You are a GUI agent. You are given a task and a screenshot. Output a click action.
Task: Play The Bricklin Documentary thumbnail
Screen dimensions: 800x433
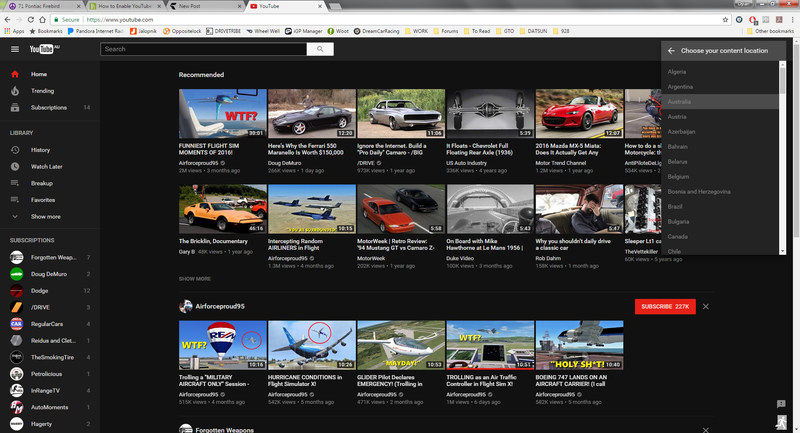click(x=222, y=209)
